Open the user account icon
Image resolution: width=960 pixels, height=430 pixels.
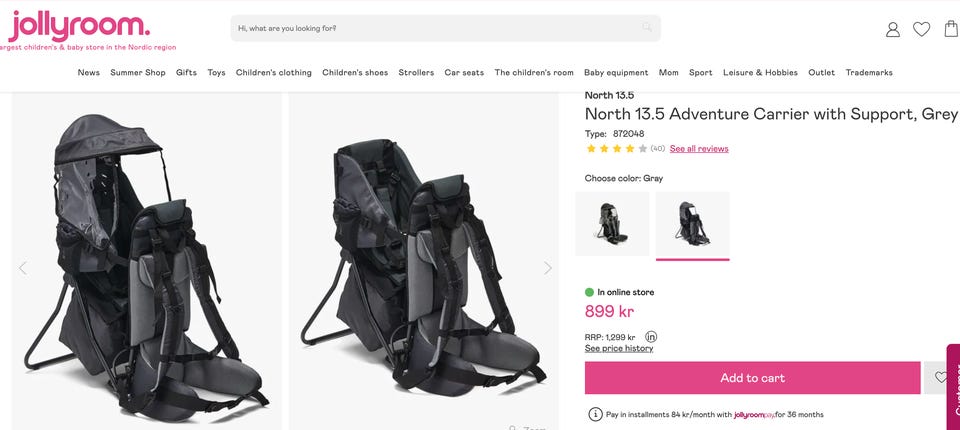893,29
